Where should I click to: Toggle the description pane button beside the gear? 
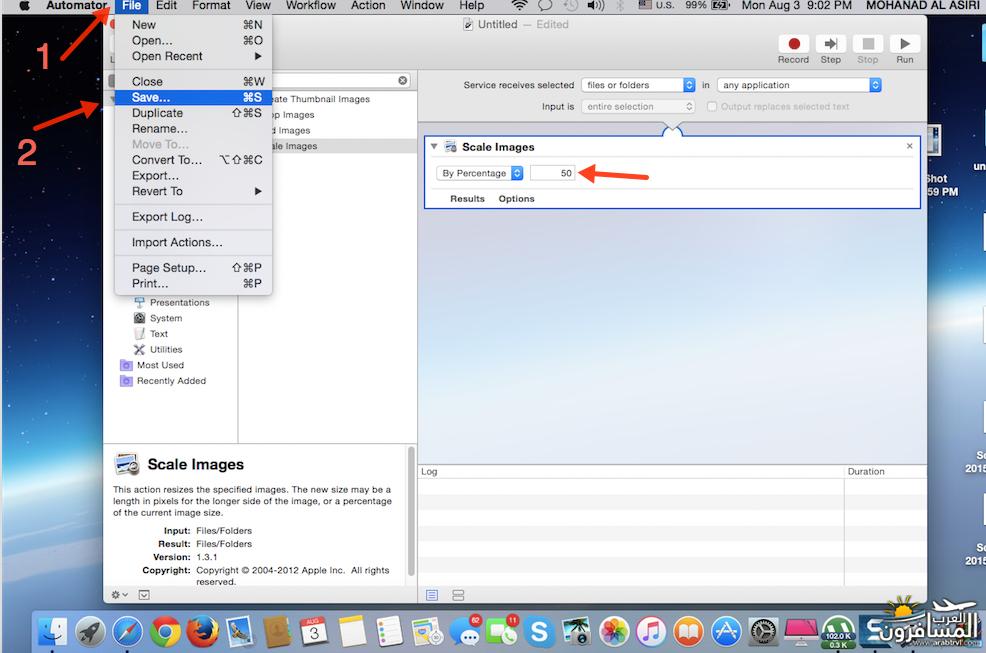(144, 594)
